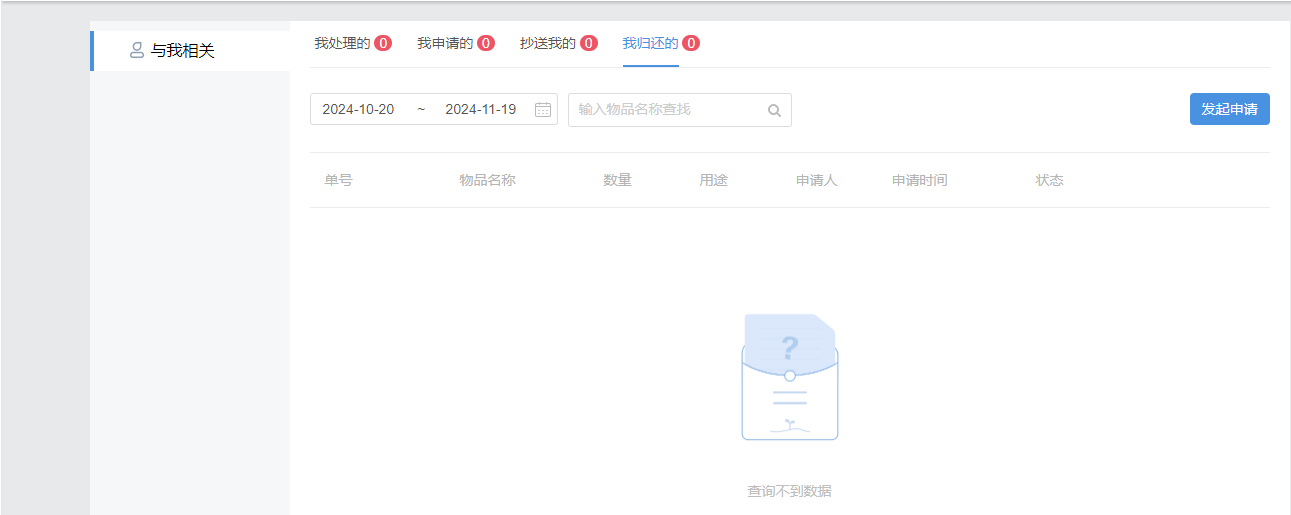The image size is (1291, 515).
Task: Click the user icon beside 与我相关
Action: point(137,51)
